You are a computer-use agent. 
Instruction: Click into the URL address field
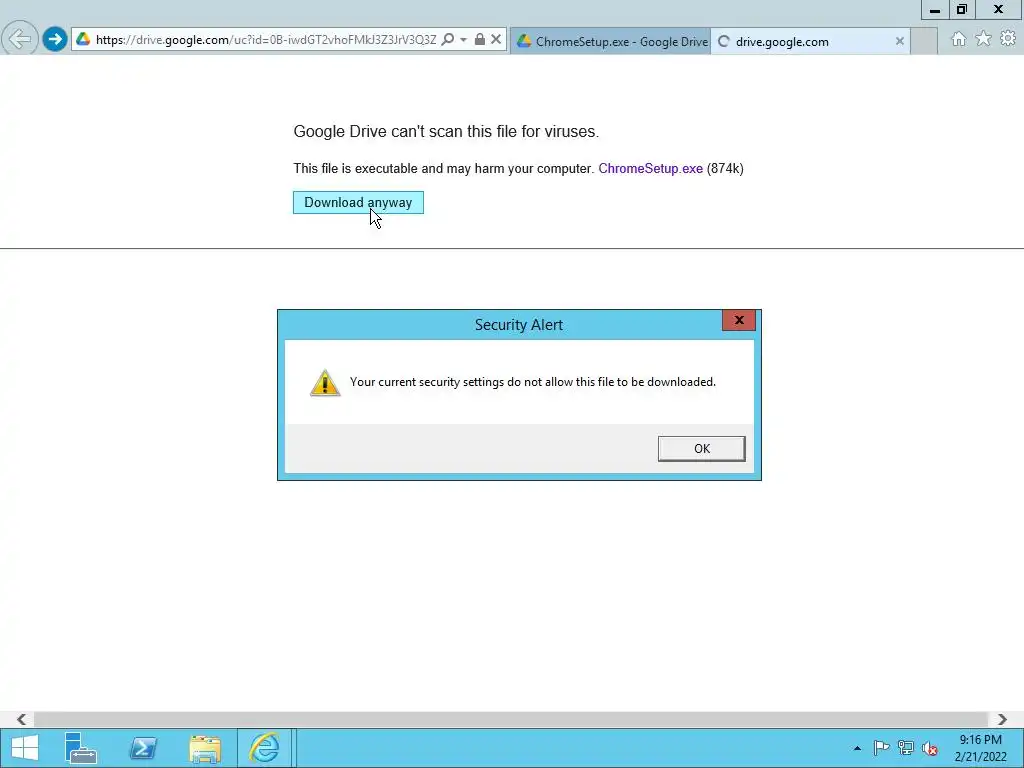pyautogui.click(x=266, y=40)
